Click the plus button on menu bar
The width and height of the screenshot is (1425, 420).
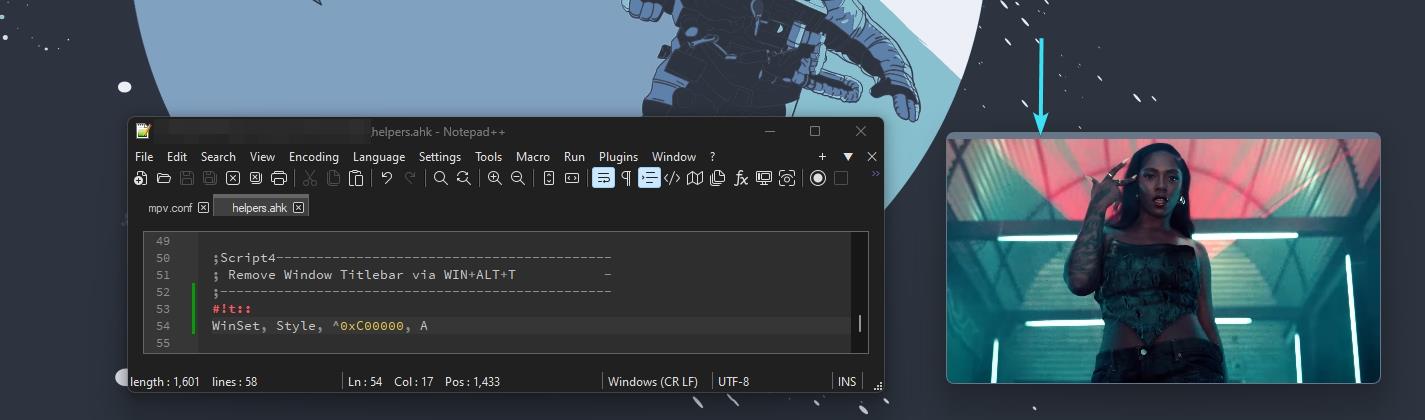(x=823, y=157)
